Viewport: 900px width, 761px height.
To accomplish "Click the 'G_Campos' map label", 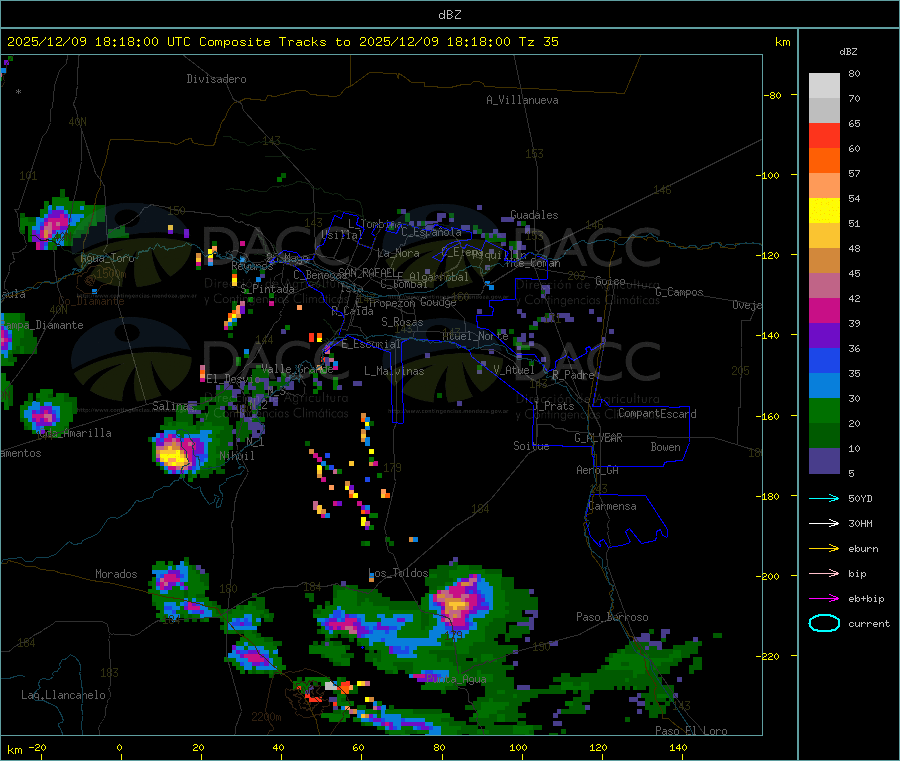I will (679, 292).
